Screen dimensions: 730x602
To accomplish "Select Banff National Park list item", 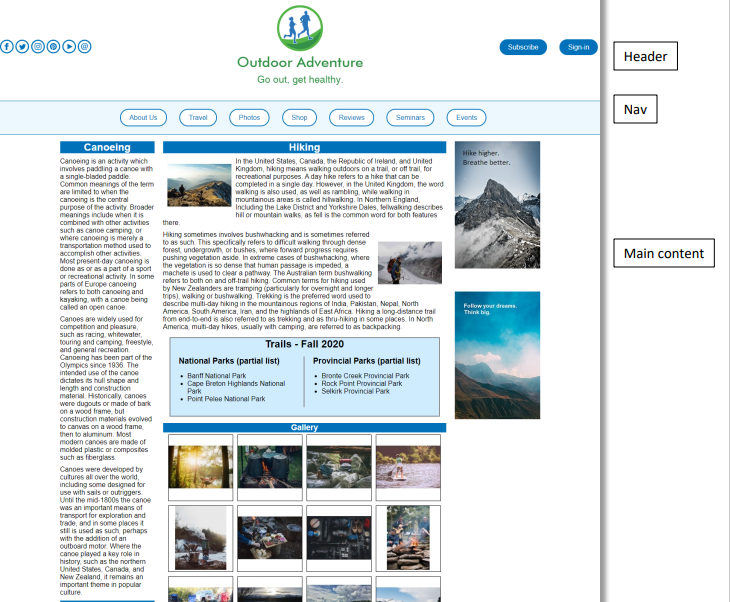I will (216, 376).
